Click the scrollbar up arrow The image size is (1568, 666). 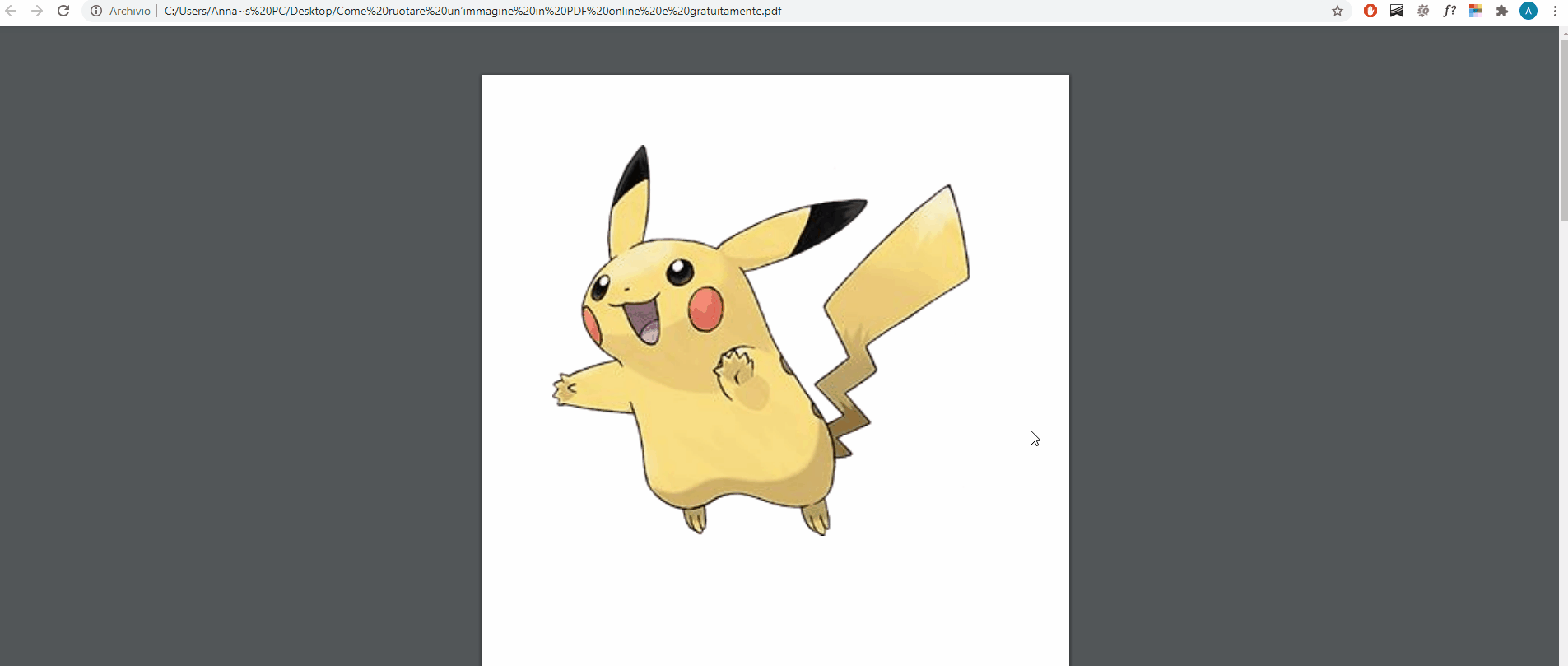(x=1563, y=33)
